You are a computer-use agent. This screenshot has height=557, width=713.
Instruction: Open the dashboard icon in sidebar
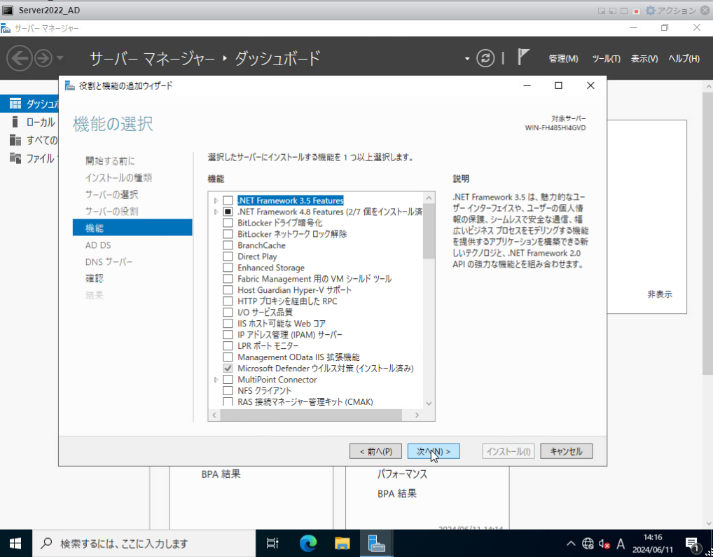[15, 104]
